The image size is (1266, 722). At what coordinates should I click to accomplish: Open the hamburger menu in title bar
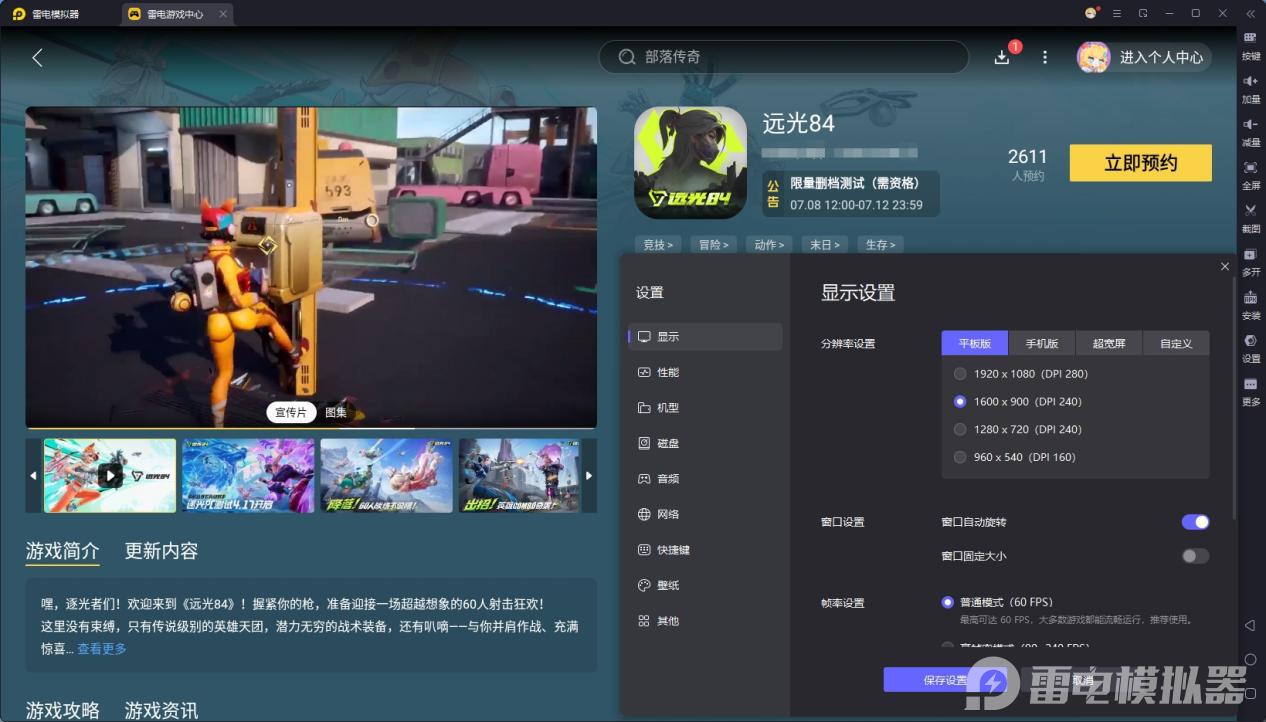point(1117,13)
